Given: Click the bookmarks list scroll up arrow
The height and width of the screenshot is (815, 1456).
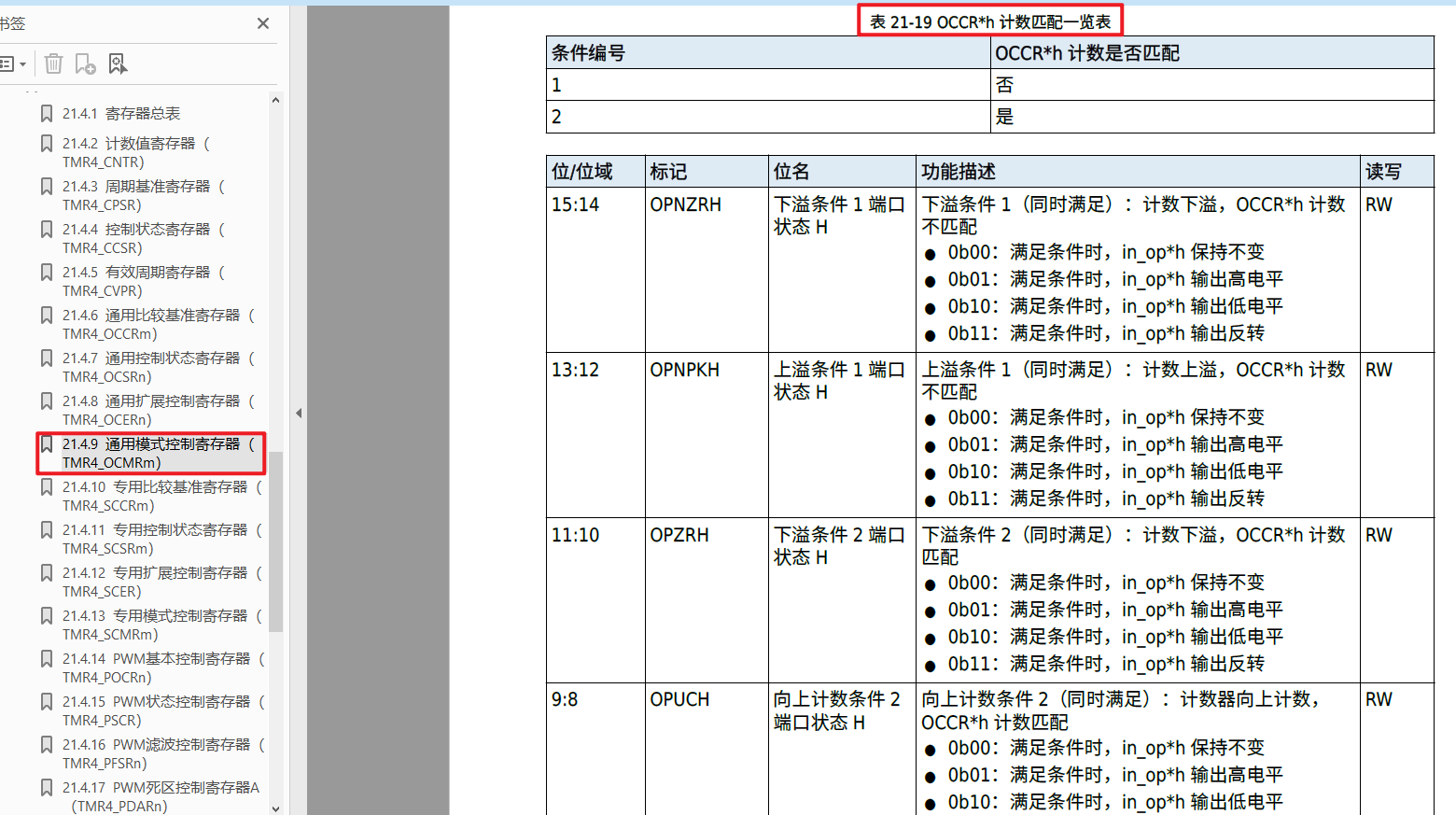Looking at the screenshot, I should [x=275, y=100].
